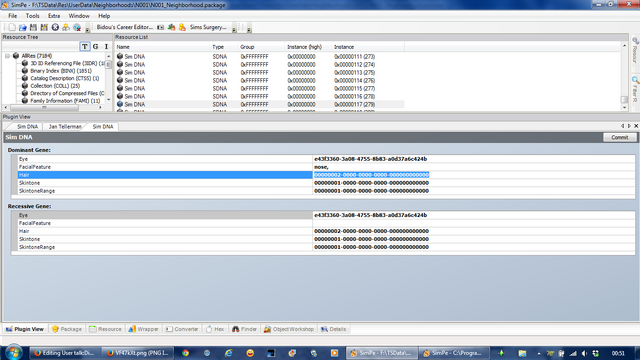Switch to the Finder bottom tab
The width and height of the screenshot is (640, 360).
tap(244, 329)
